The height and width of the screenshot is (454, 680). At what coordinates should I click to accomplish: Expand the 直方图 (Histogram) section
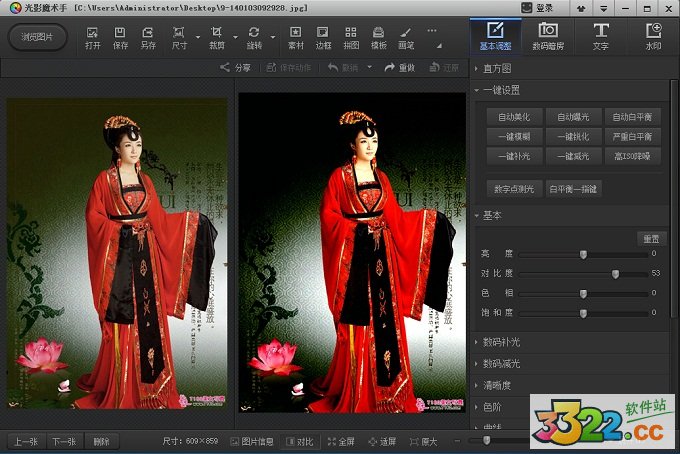[x=497, y=69]
